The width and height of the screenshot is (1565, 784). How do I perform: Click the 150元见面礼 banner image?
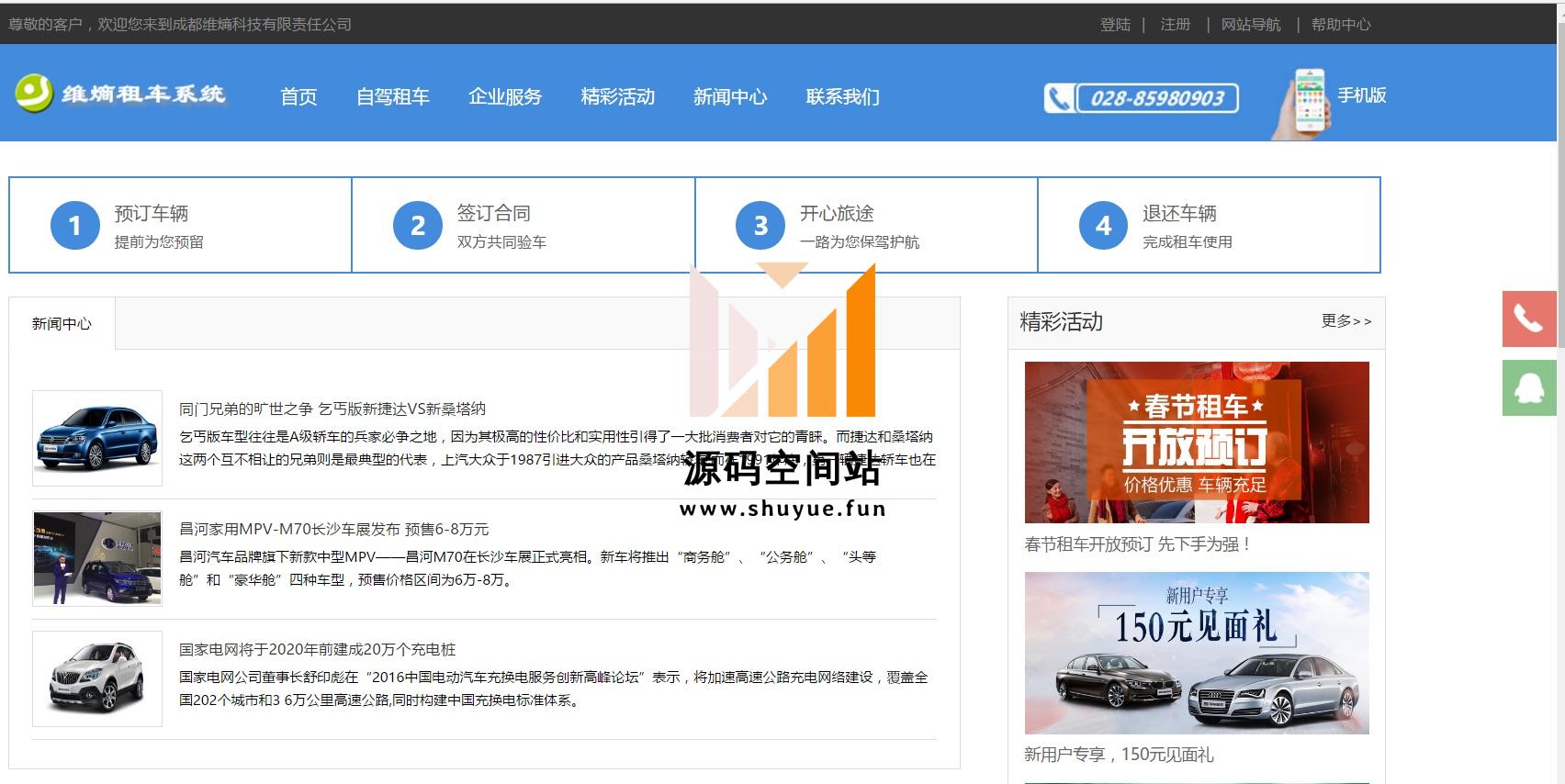tap(1197, 653)
